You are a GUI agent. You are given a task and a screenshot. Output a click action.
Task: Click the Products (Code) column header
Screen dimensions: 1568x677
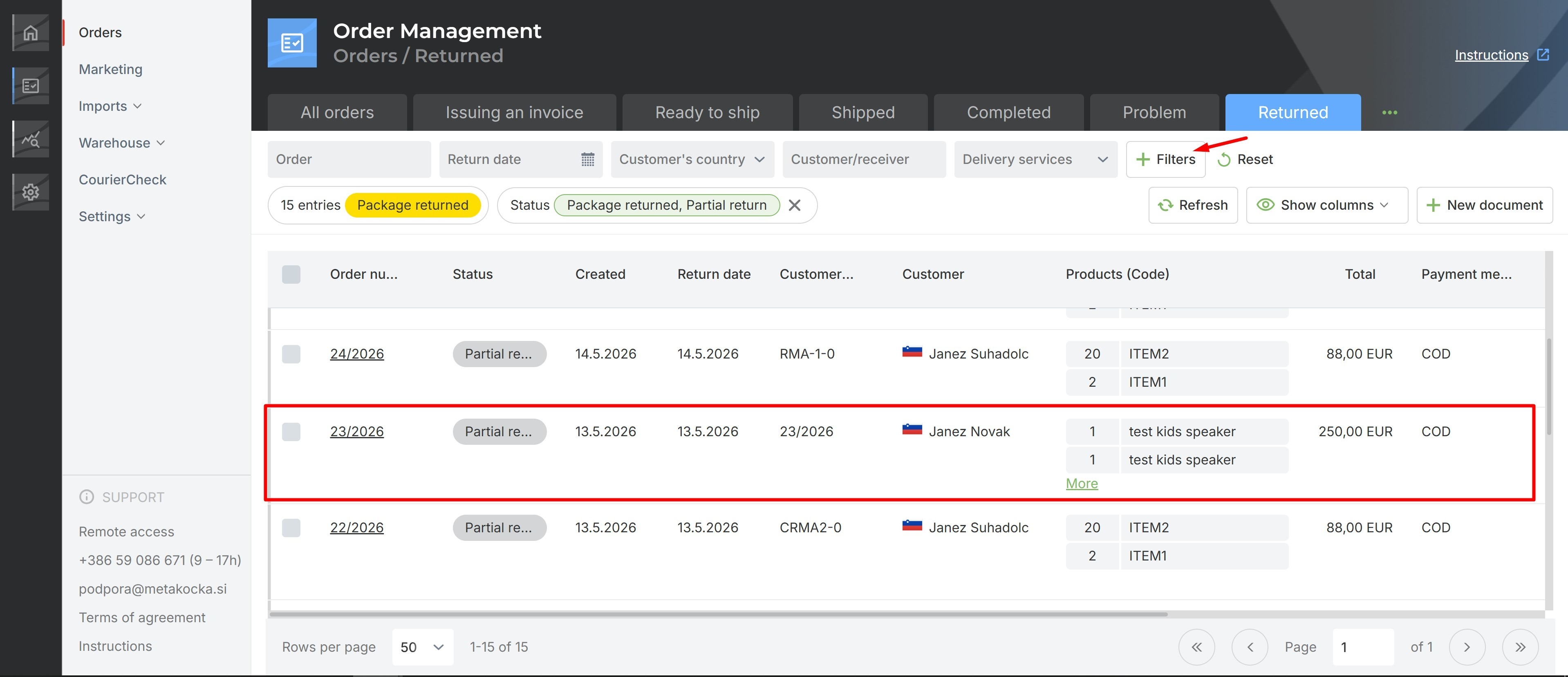pyautogui.click(x=1117, y=274)
